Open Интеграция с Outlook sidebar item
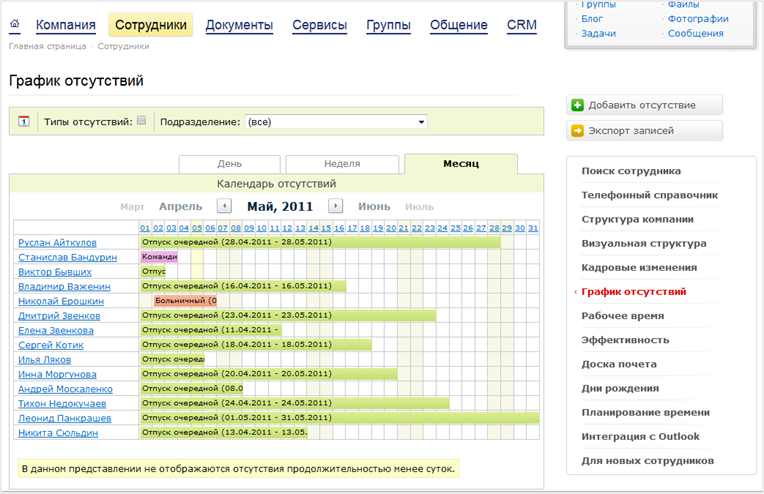This screenshot has height=494, width=764. tap(640, 437)
